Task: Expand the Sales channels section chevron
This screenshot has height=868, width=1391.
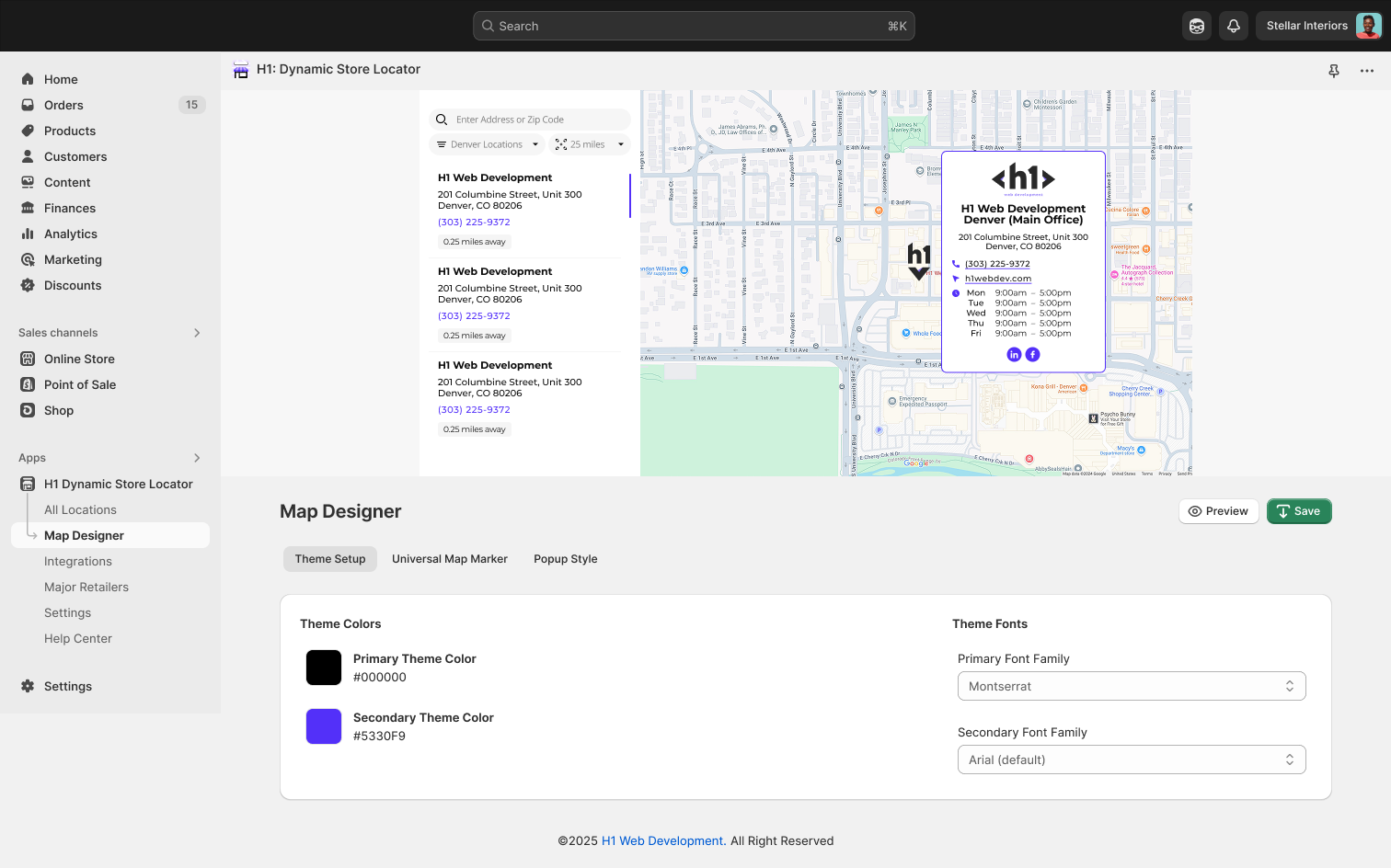Action: [x=197, y=333]
